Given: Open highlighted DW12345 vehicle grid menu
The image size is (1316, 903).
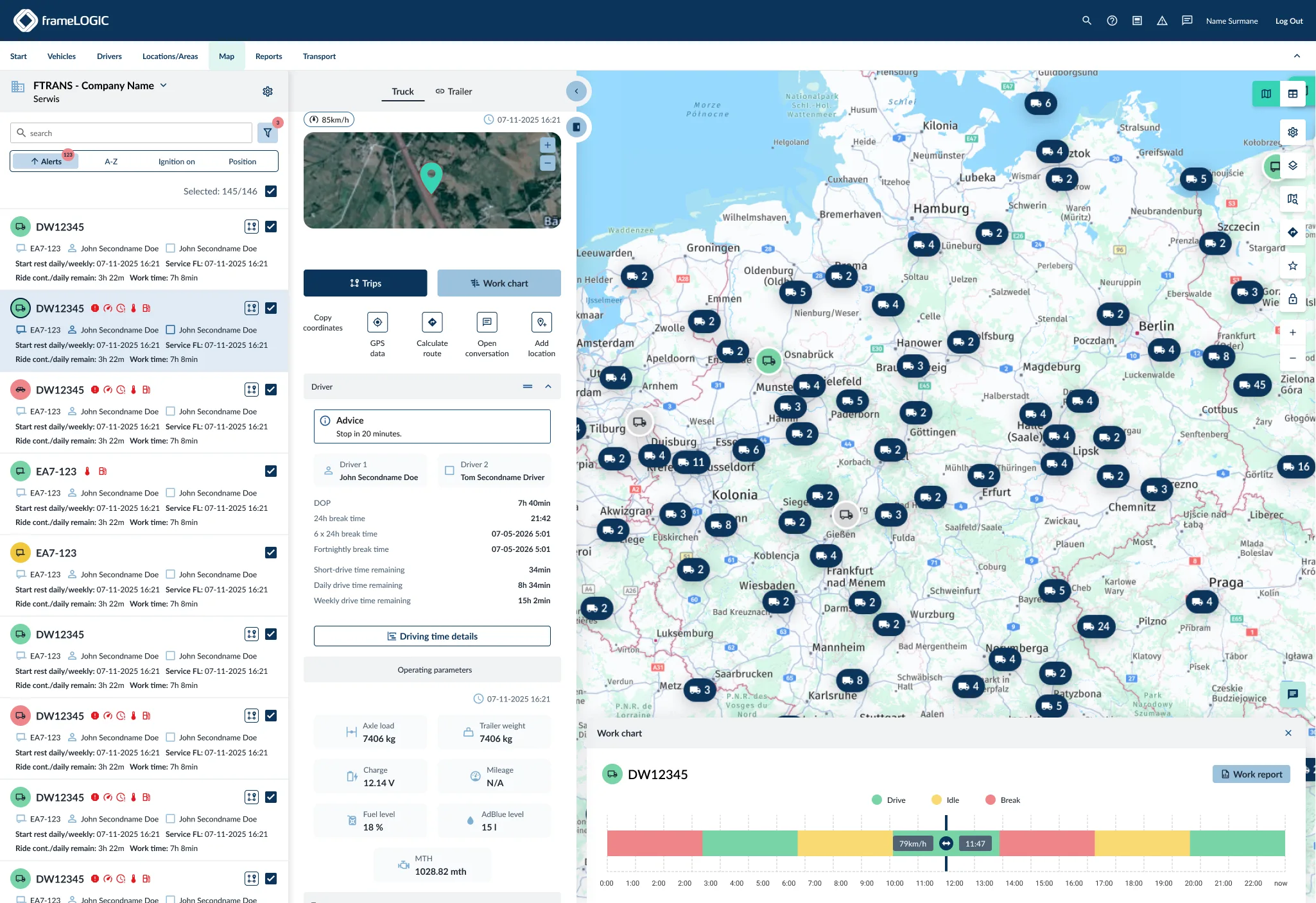Looking at the screenshot, I should pos(252,308).
